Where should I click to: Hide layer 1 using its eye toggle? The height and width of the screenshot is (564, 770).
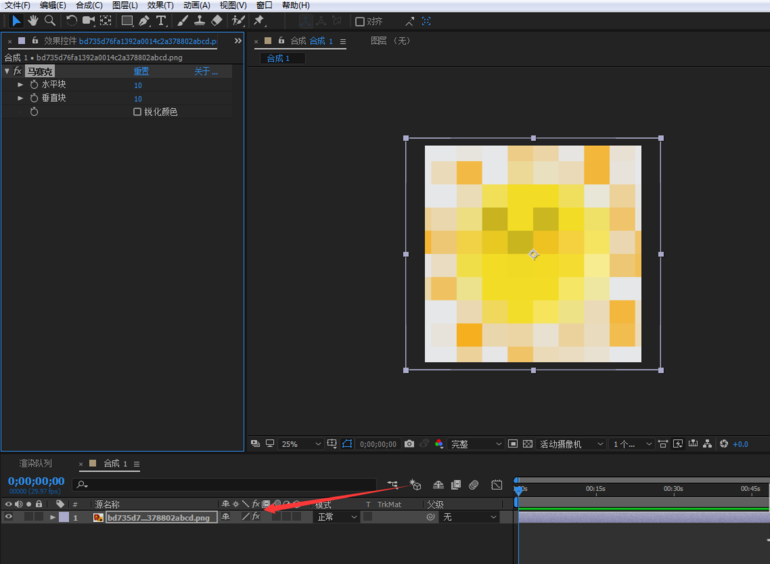[x=8, y=517]
